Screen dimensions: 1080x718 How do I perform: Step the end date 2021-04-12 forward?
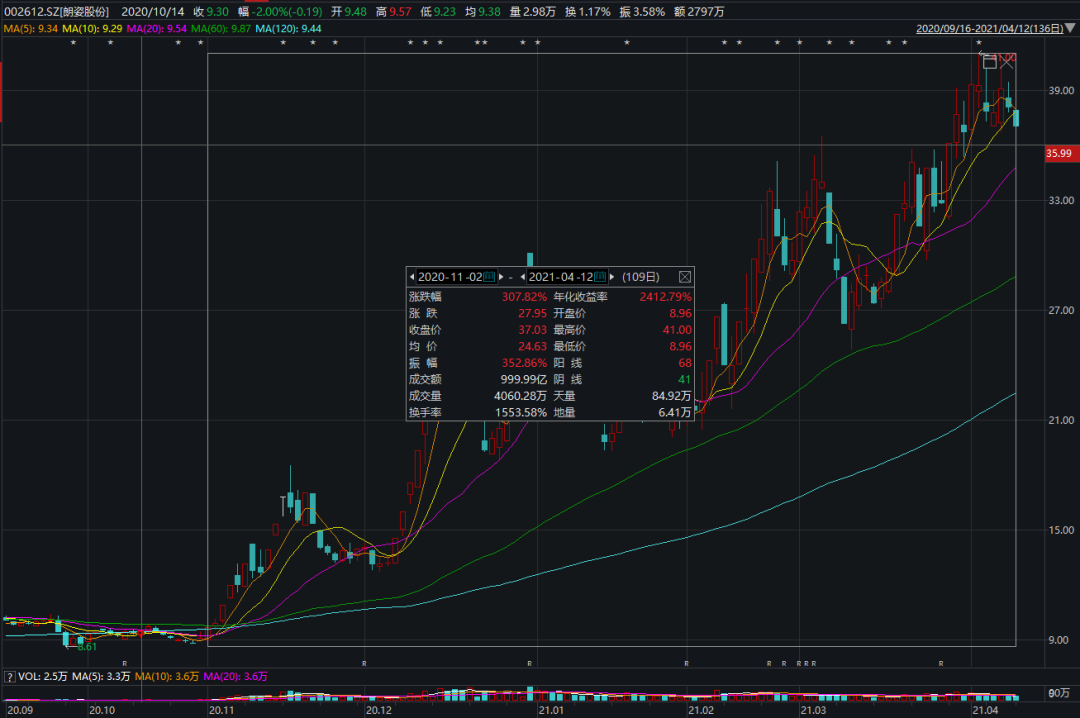pos(612,277)
